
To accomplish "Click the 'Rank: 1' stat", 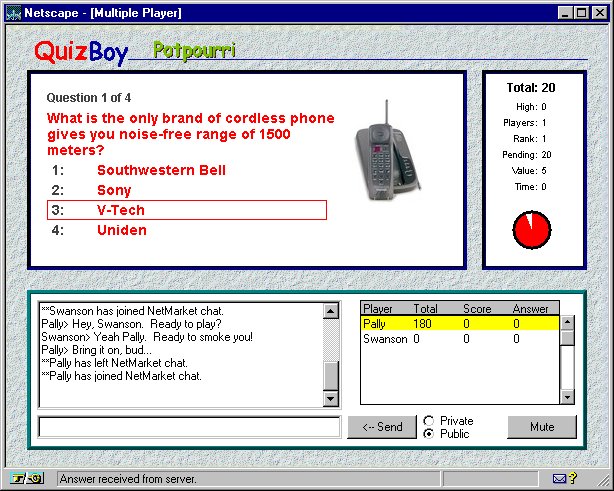I will click(530, 139).
